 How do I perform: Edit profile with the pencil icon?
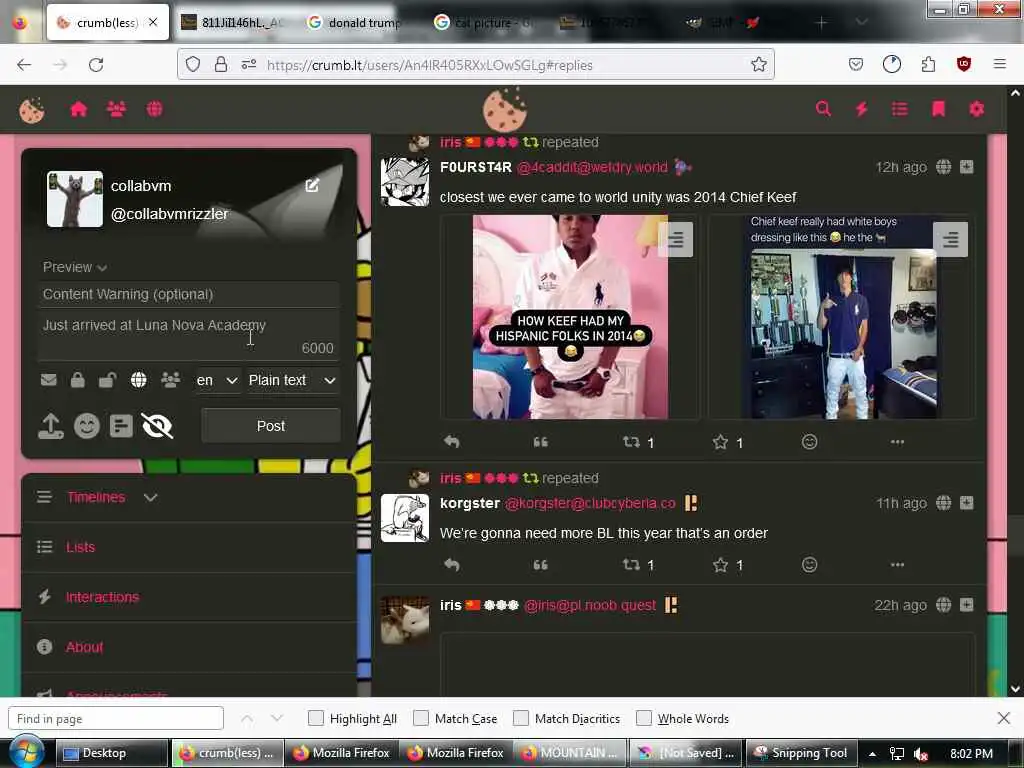pyautogui.click(x=312, y=185)
